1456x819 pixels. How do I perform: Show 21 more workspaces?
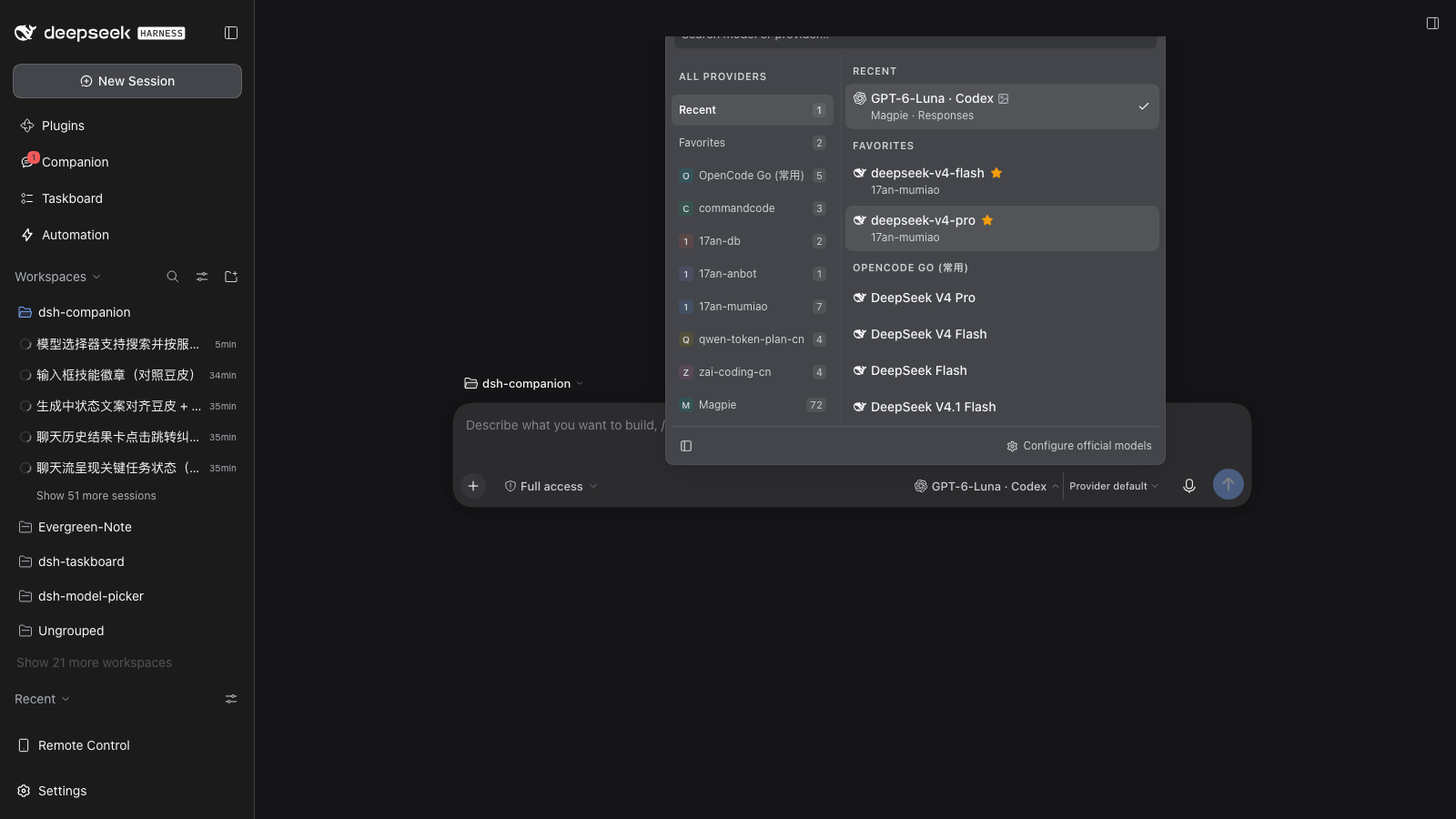[x=95, y=662]
